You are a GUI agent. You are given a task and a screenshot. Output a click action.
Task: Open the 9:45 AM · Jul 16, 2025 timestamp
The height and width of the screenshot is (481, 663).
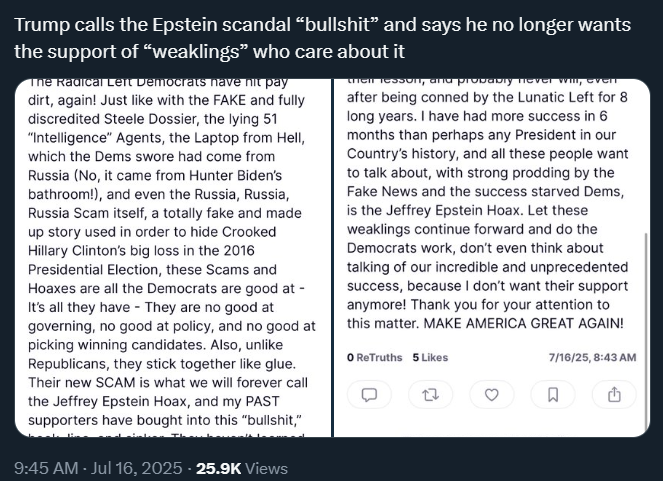[98, 468]
